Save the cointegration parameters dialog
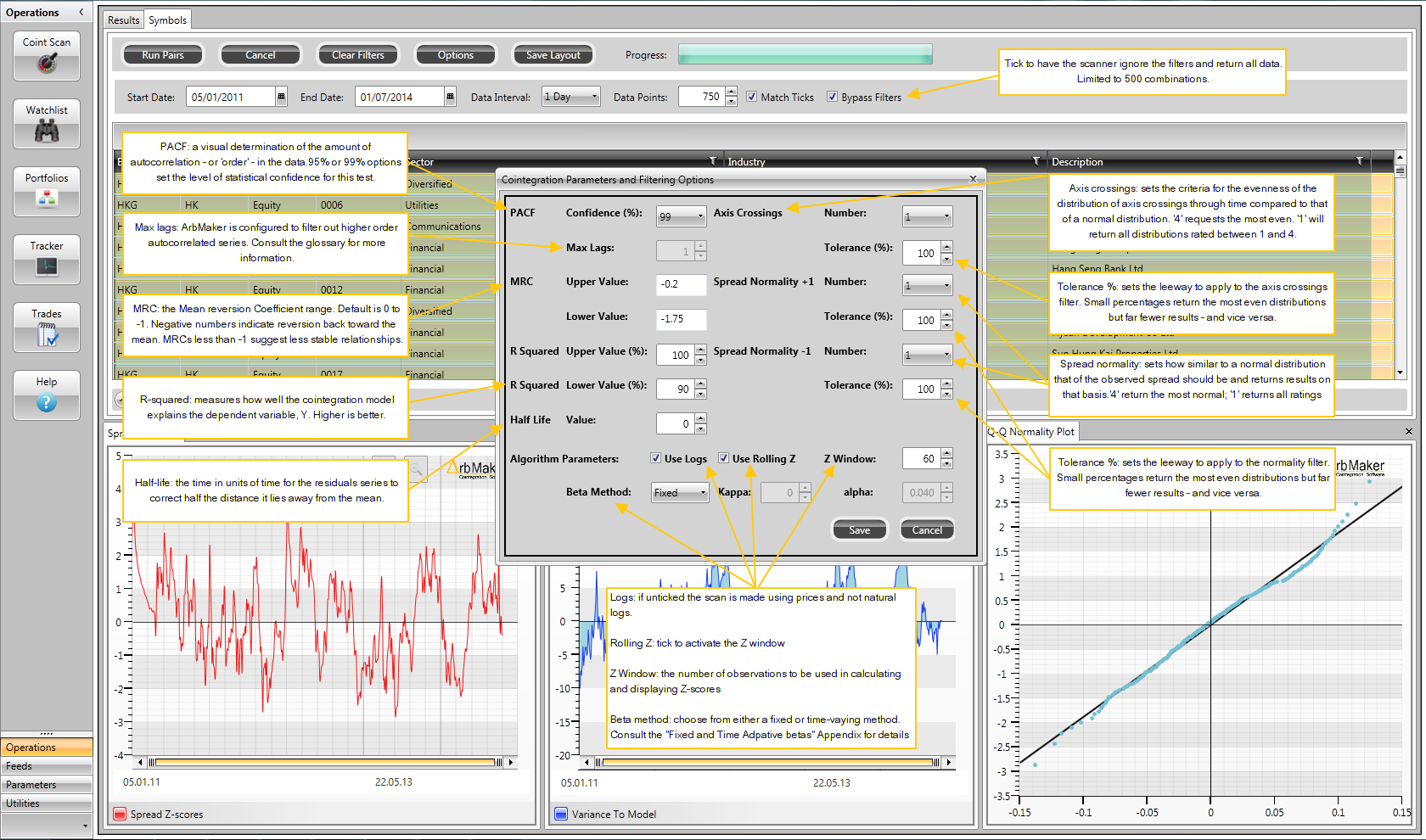This screenshot has height=840, width=1426. (860, 529)
